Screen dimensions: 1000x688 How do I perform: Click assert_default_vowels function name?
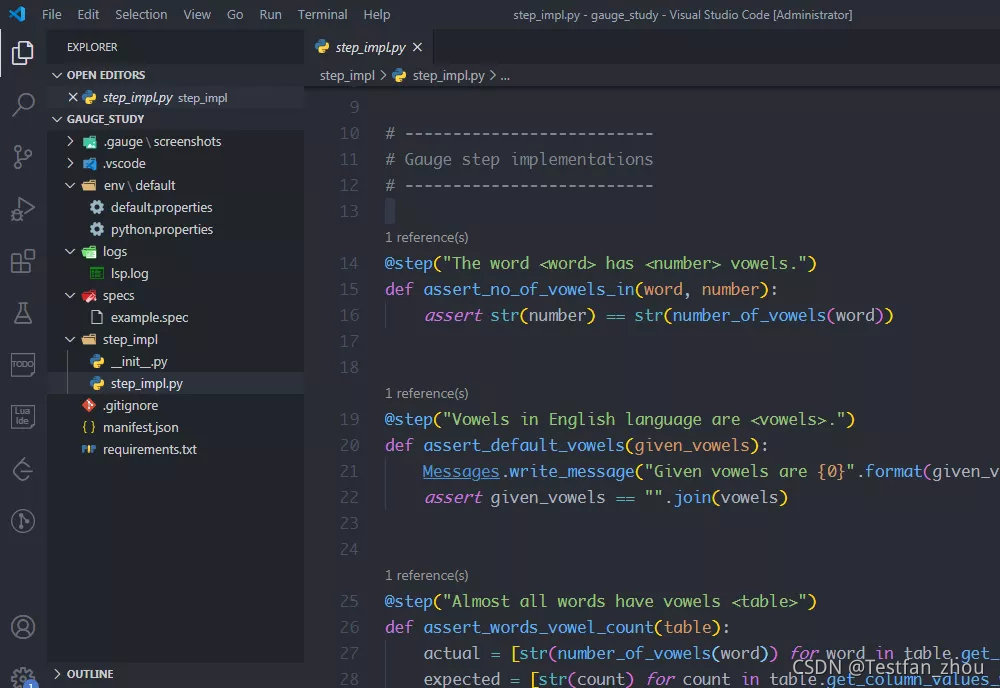(x=524, y=445)
